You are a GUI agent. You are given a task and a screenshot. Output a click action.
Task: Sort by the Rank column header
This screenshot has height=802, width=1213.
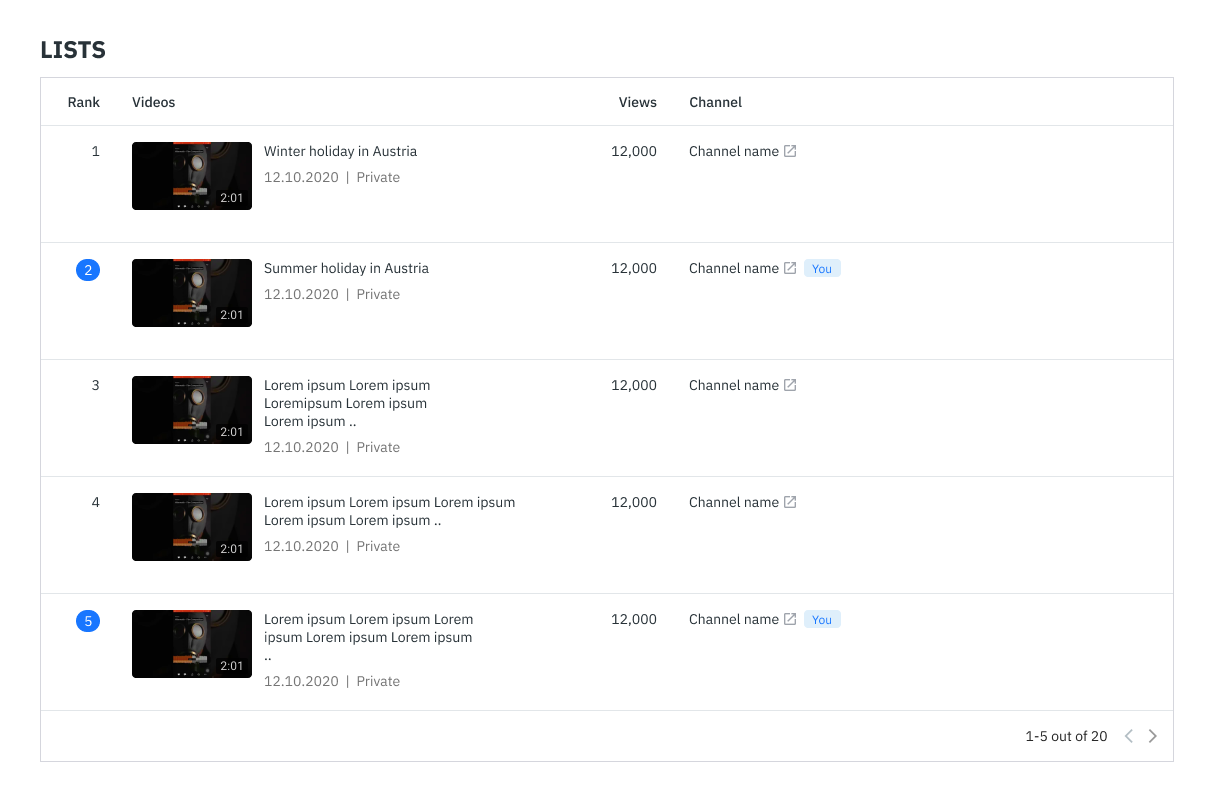[x=84, y=102]
